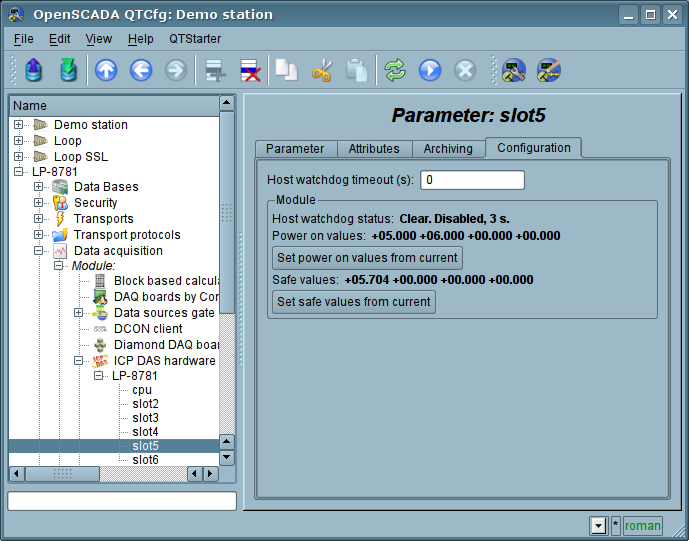
Task: Click the Host watchdog timeout input field
Action: click(472, 180)
